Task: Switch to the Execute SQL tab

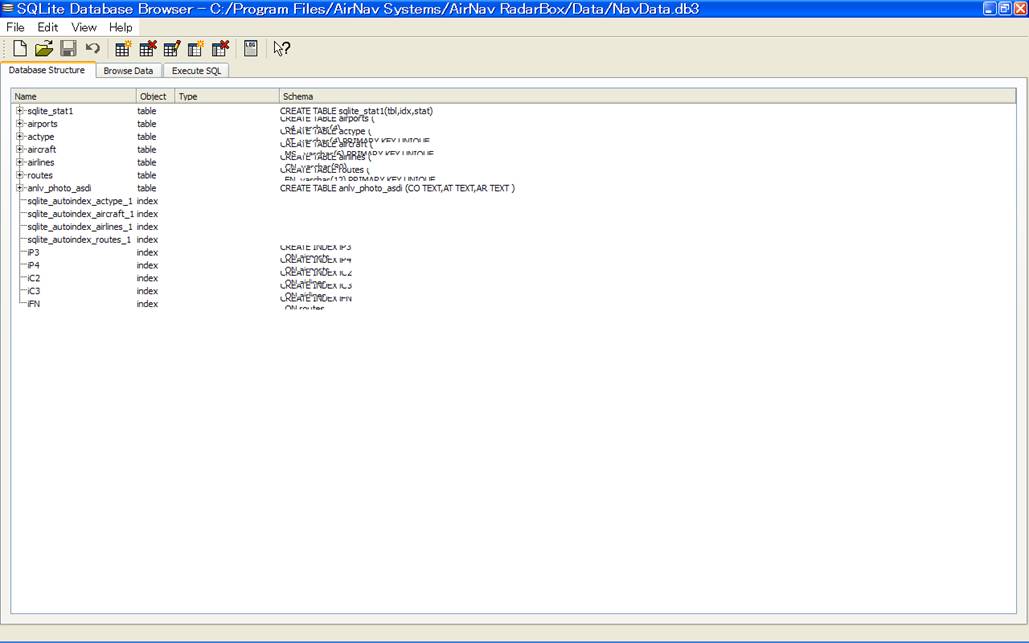Action: click(196, 71)
